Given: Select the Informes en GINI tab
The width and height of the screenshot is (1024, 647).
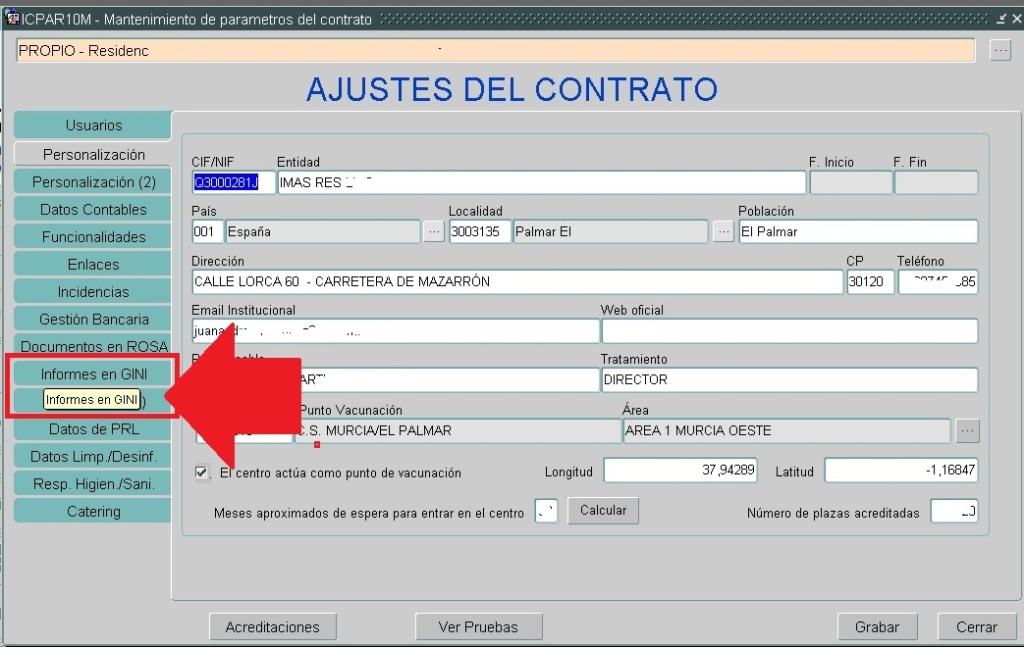Looking at the screenshot, I should 93,374.
